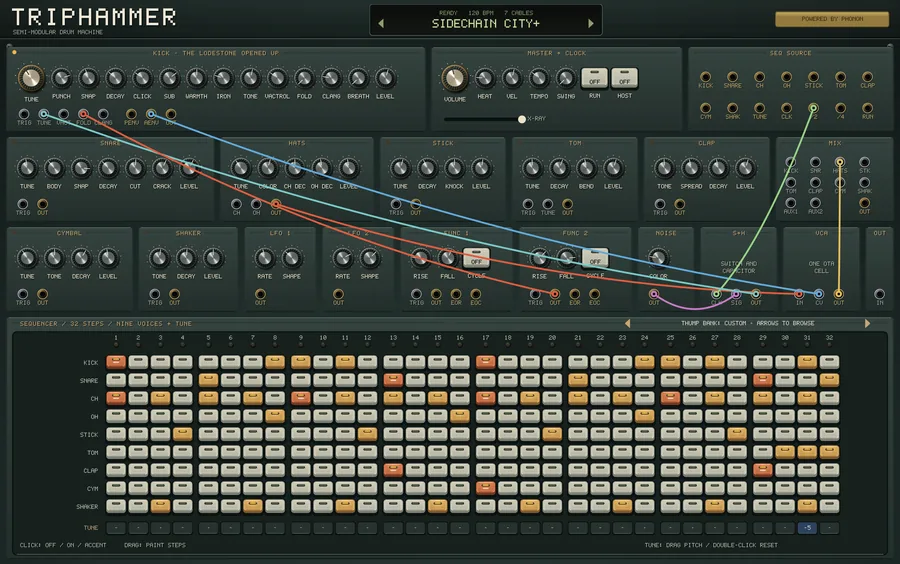Click the LFO 1 OUT jack
900x564 pixels.
(260, 294)
